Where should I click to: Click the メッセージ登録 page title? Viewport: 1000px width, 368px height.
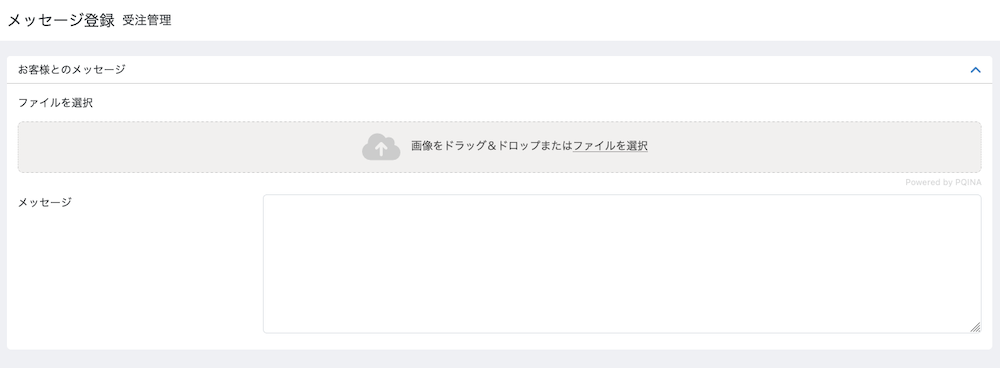click(x=61, y=20)
